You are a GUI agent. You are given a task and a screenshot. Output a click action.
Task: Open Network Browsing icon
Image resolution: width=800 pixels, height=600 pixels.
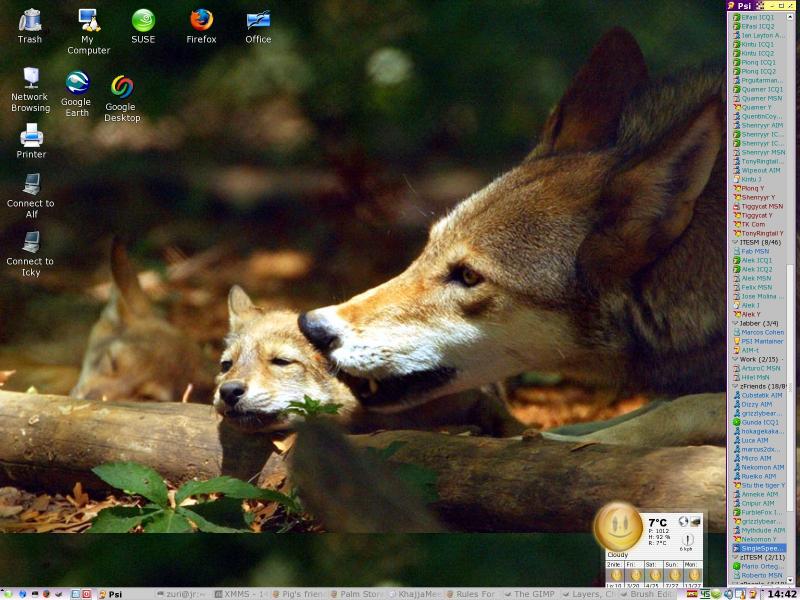point(31,79)
